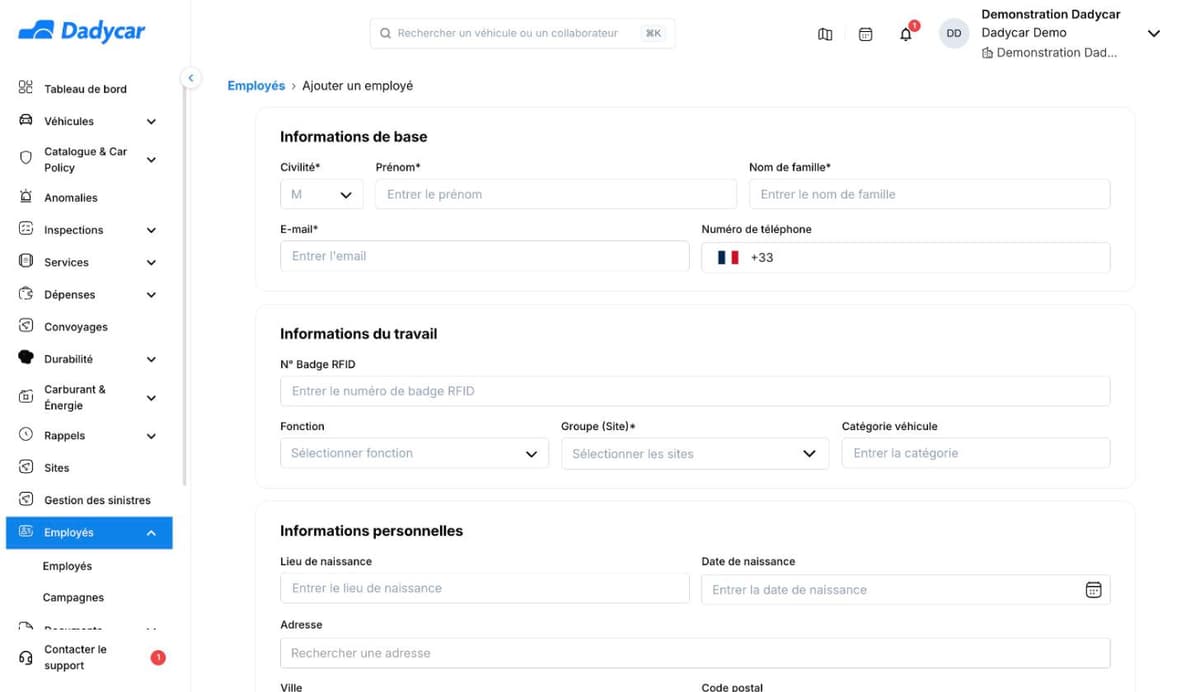Click the N° Badge RFID input field
Viewport: 1200px width, 692px height.
[695, 391]
